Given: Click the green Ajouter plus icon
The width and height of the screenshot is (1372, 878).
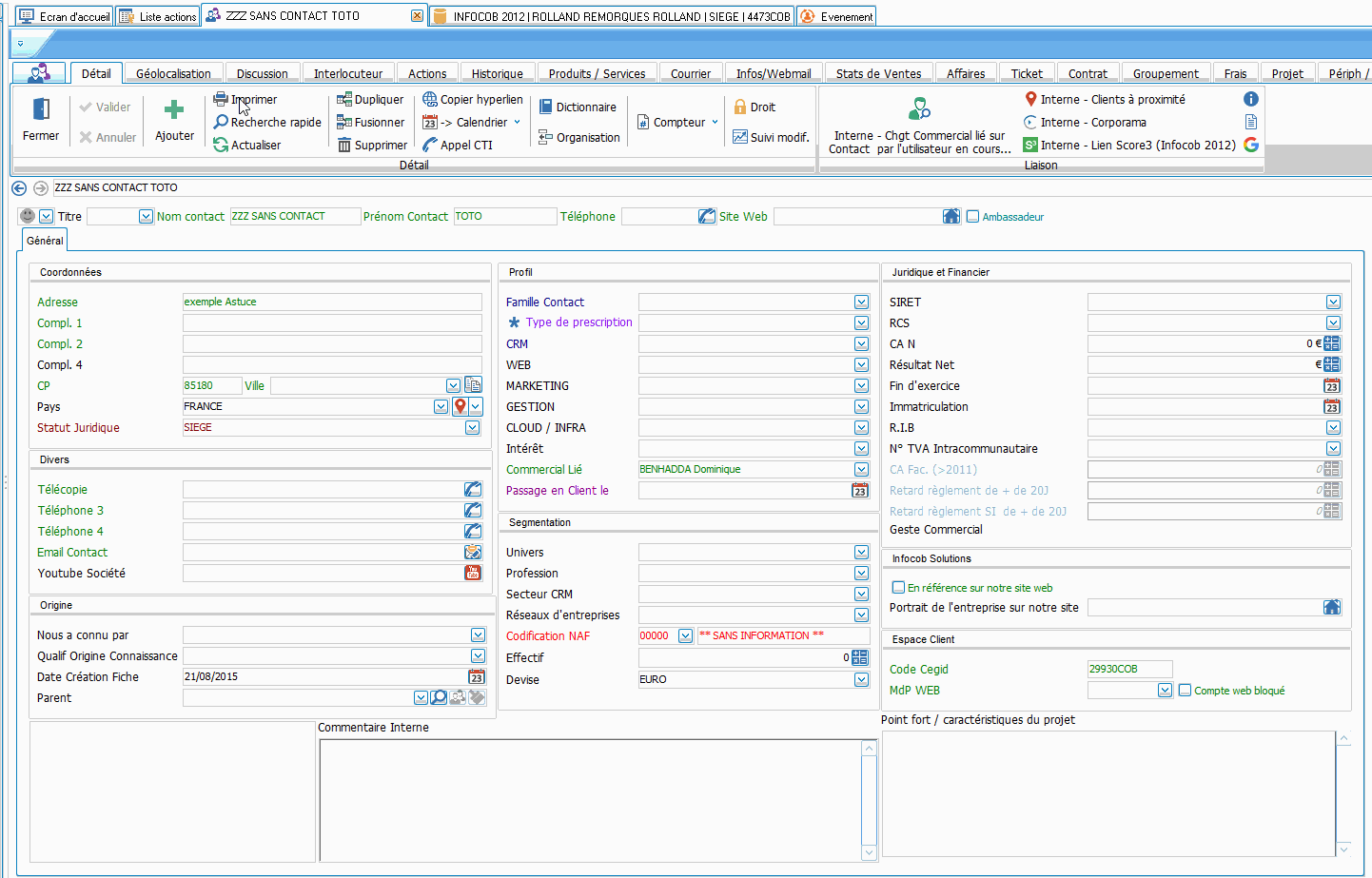Looking at the screenshot, I should click(x=174, y=109).
